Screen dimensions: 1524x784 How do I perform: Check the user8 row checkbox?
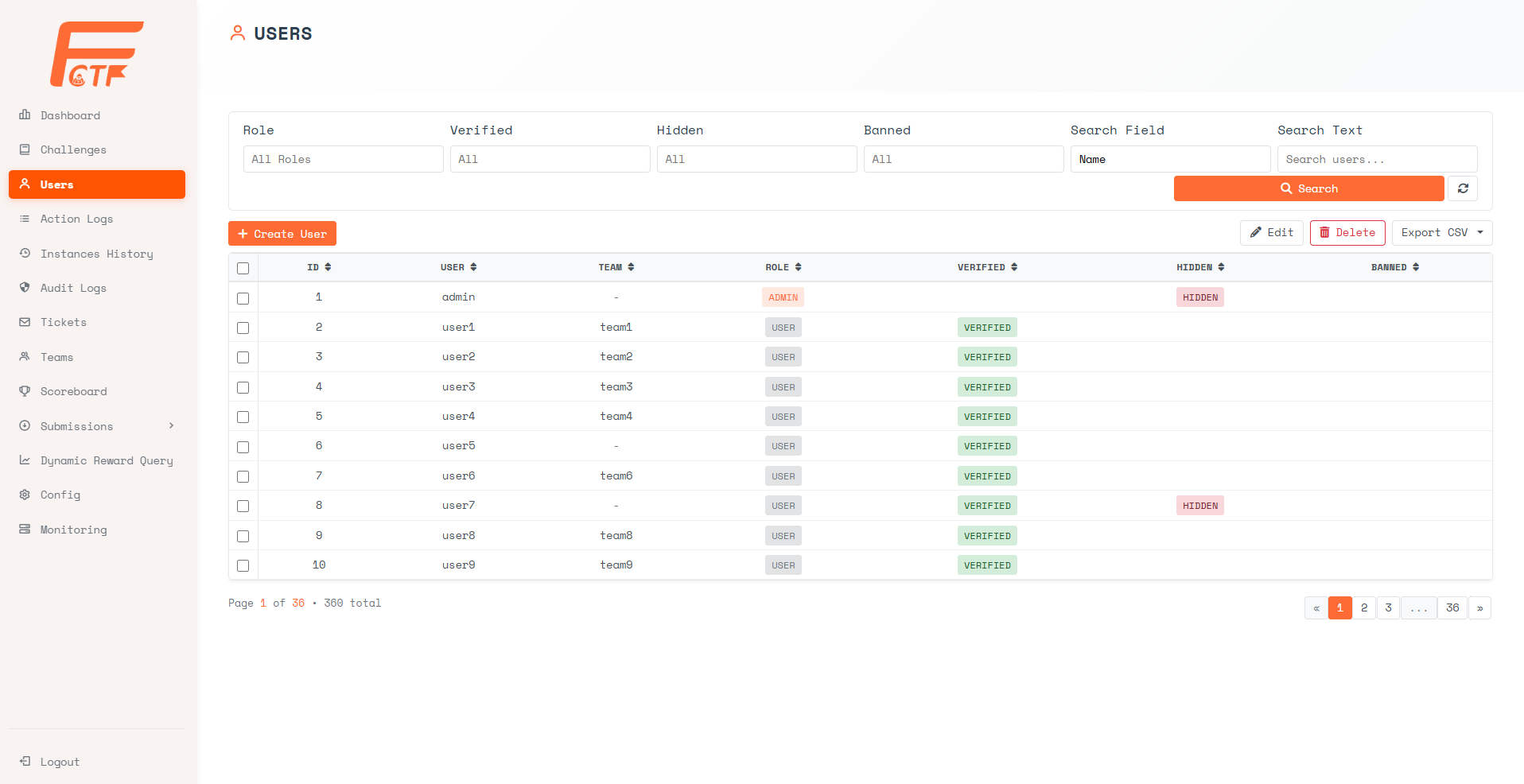[x=243, y=536]
